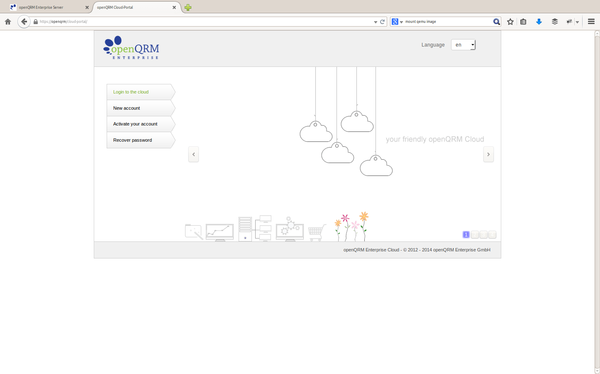This screenshot has height=374, width=600.
Task: Open the Language dropdown set to en
Action: 463,45
